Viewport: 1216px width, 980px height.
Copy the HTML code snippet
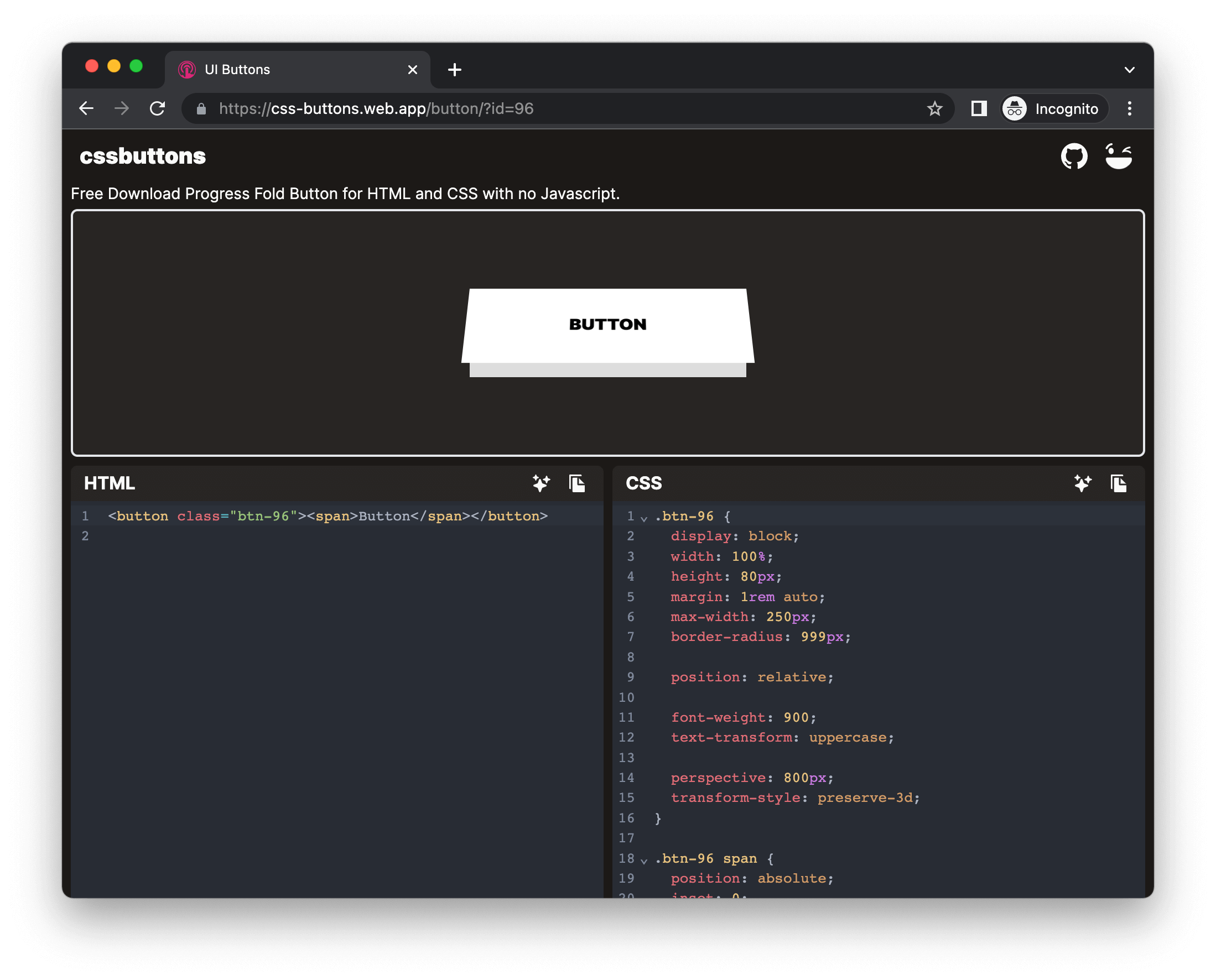click(x=576, y=483)
